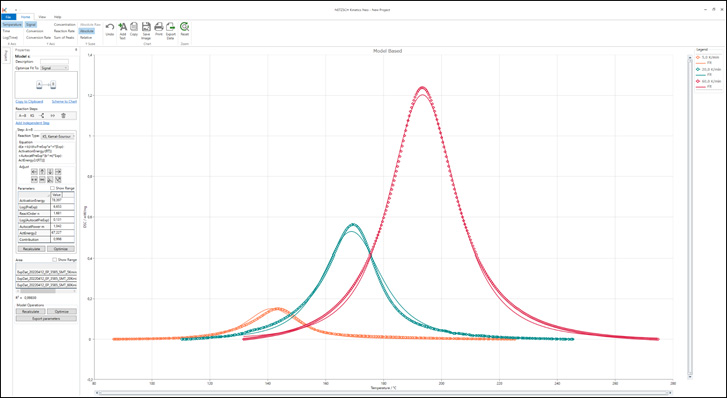
Task: Reset the zoom with the Reset icon
Action: point(185,26)
